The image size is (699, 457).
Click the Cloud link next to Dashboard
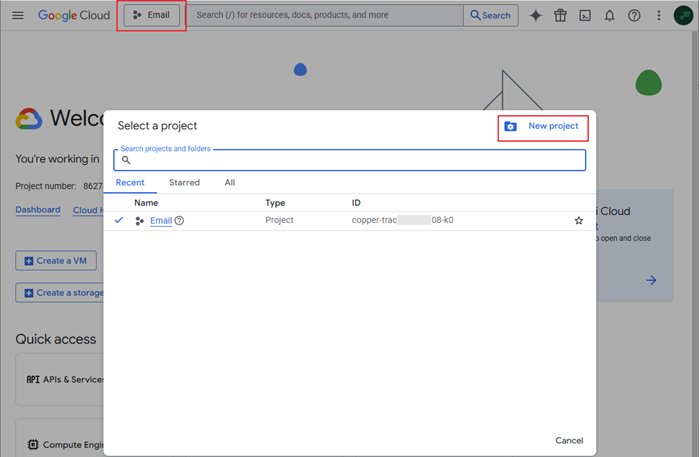tap(88, 210)
